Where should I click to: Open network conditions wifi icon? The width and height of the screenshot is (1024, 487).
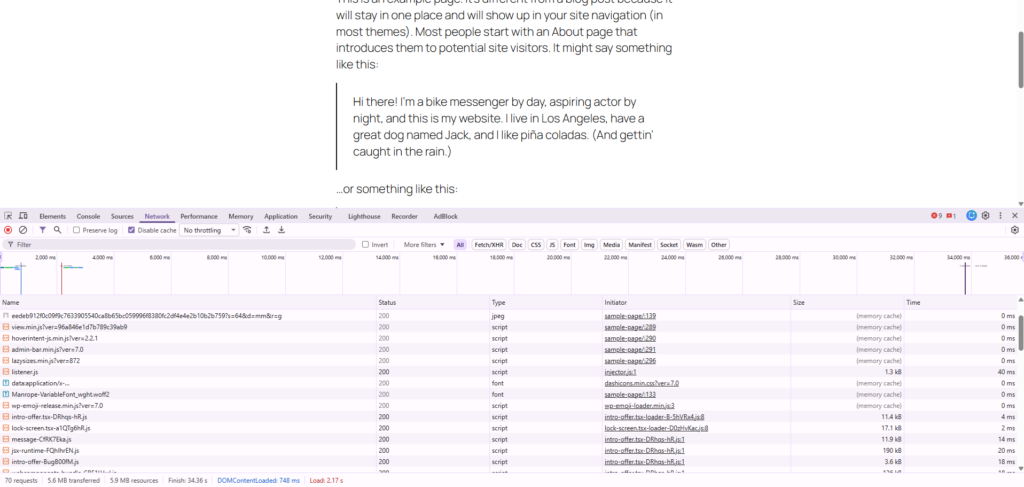coord(247,230)
